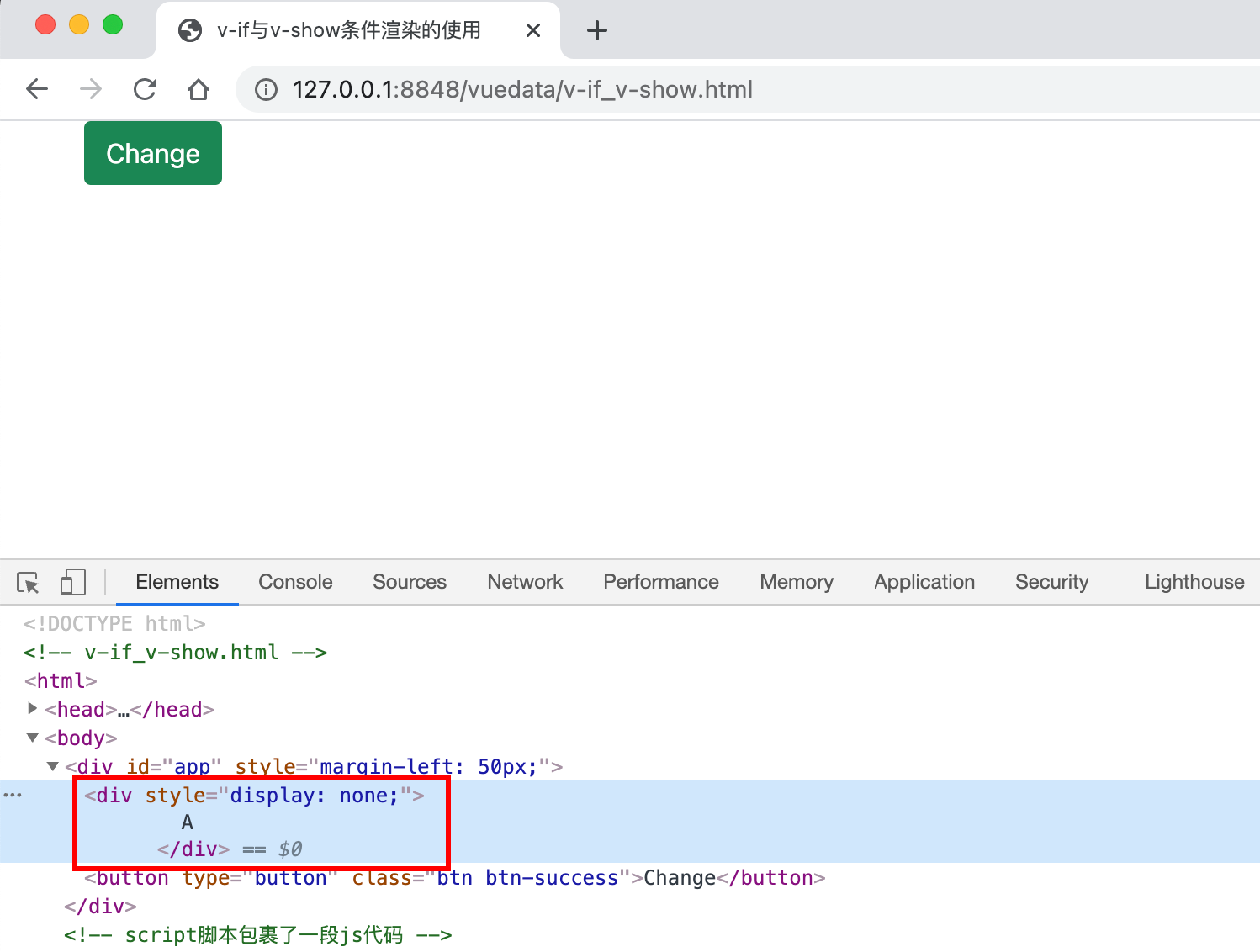Reload the current page

coord(145,89)
